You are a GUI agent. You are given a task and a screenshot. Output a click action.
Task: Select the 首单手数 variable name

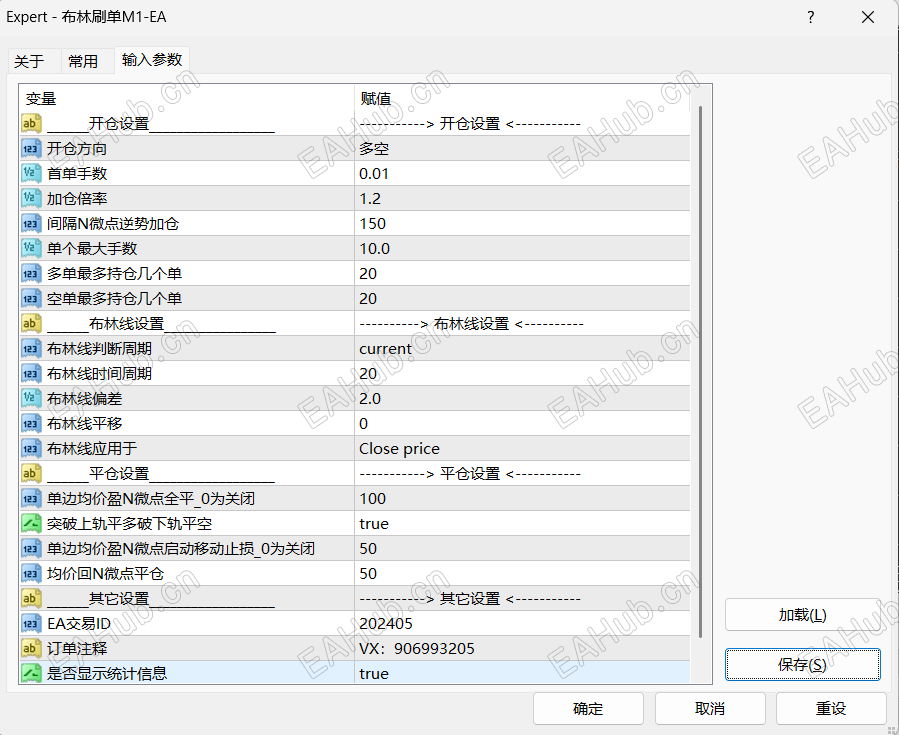[77, 173]
